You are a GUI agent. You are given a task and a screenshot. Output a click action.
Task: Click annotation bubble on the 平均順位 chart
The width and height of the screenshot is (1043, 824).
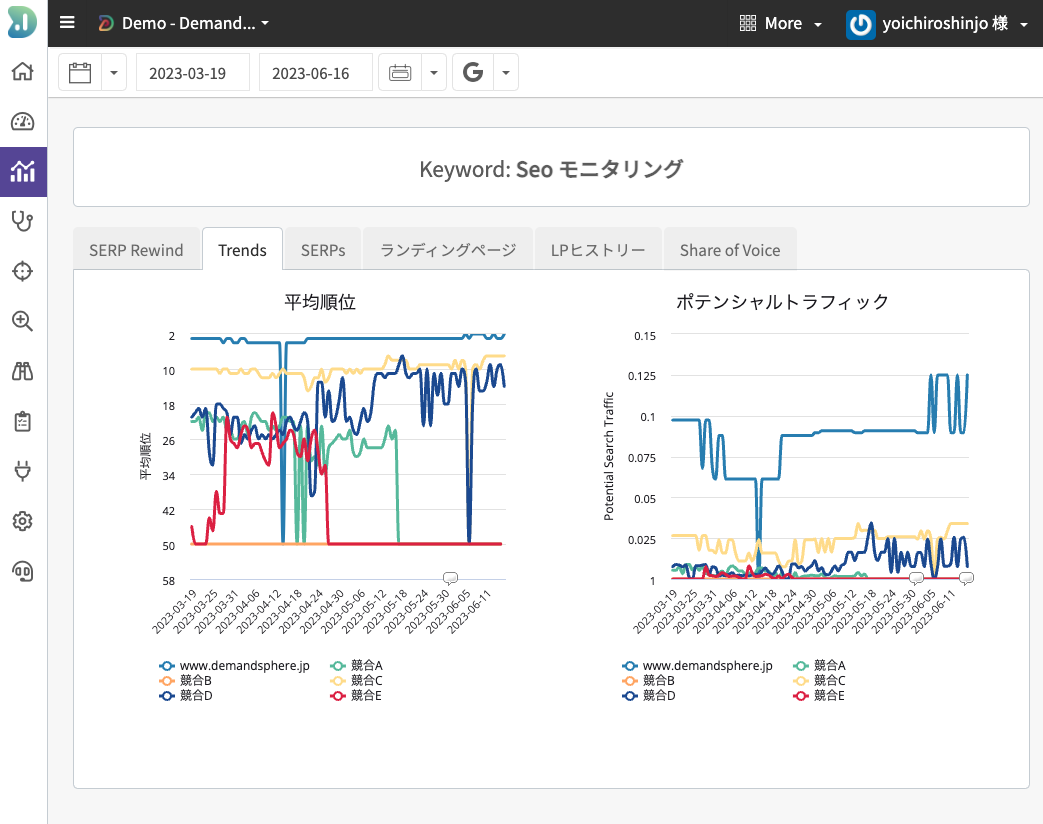pos(450,577)
